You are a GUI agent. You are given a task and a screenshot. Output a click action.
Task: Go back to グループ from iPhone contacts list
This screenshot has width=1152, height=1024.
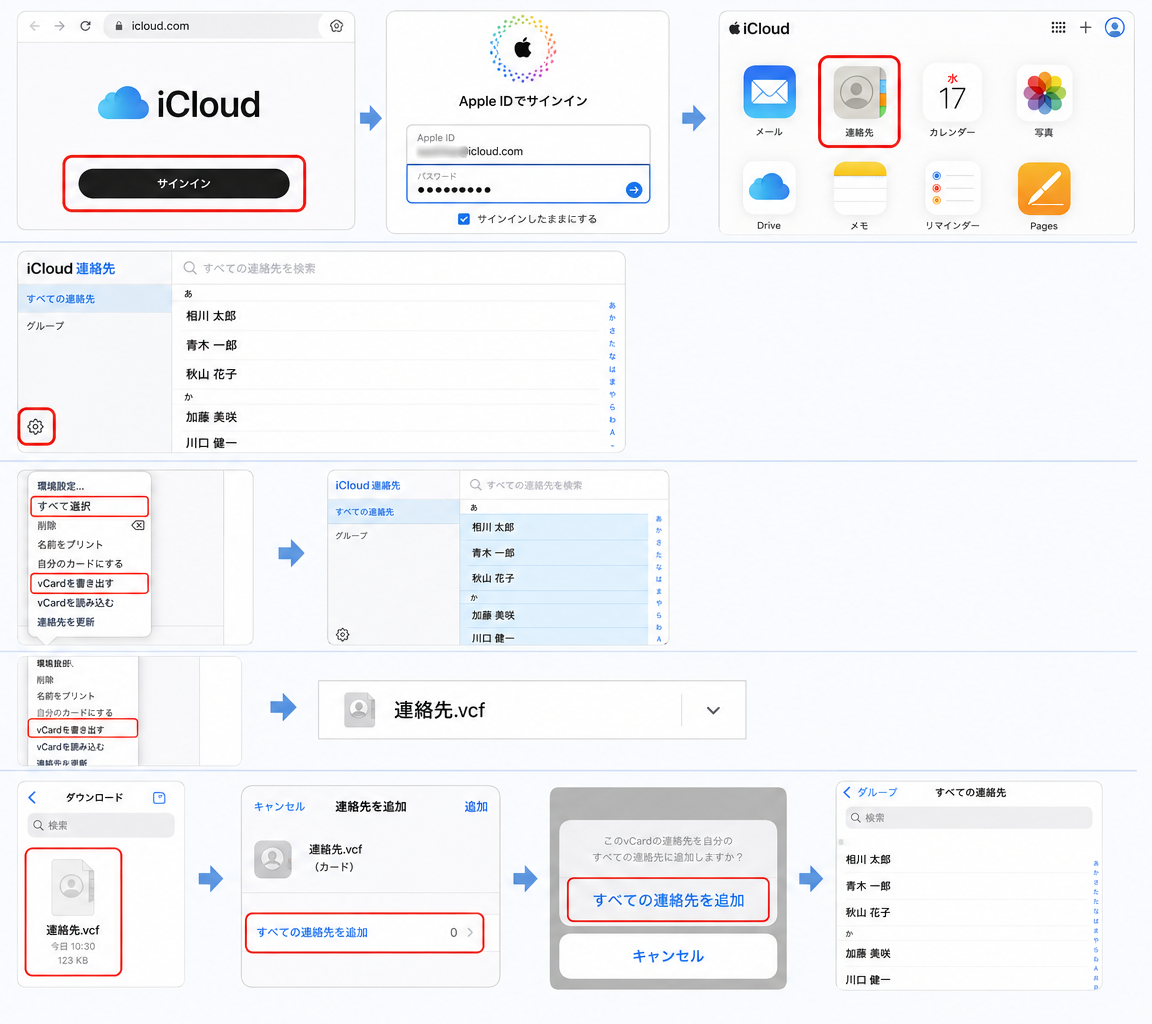871,793
